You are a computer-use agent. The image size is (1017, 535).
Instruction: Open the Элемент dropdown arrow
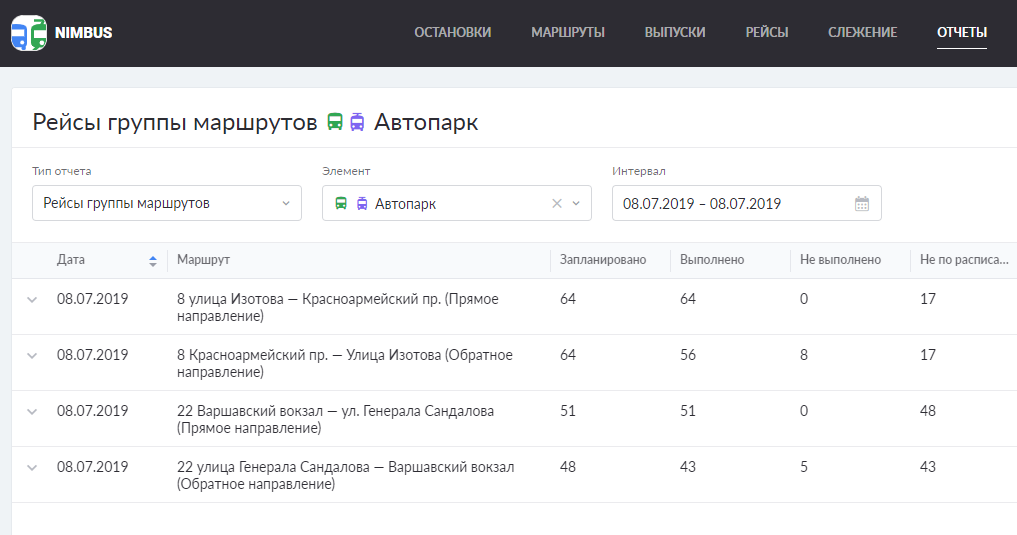pos(576,204)
